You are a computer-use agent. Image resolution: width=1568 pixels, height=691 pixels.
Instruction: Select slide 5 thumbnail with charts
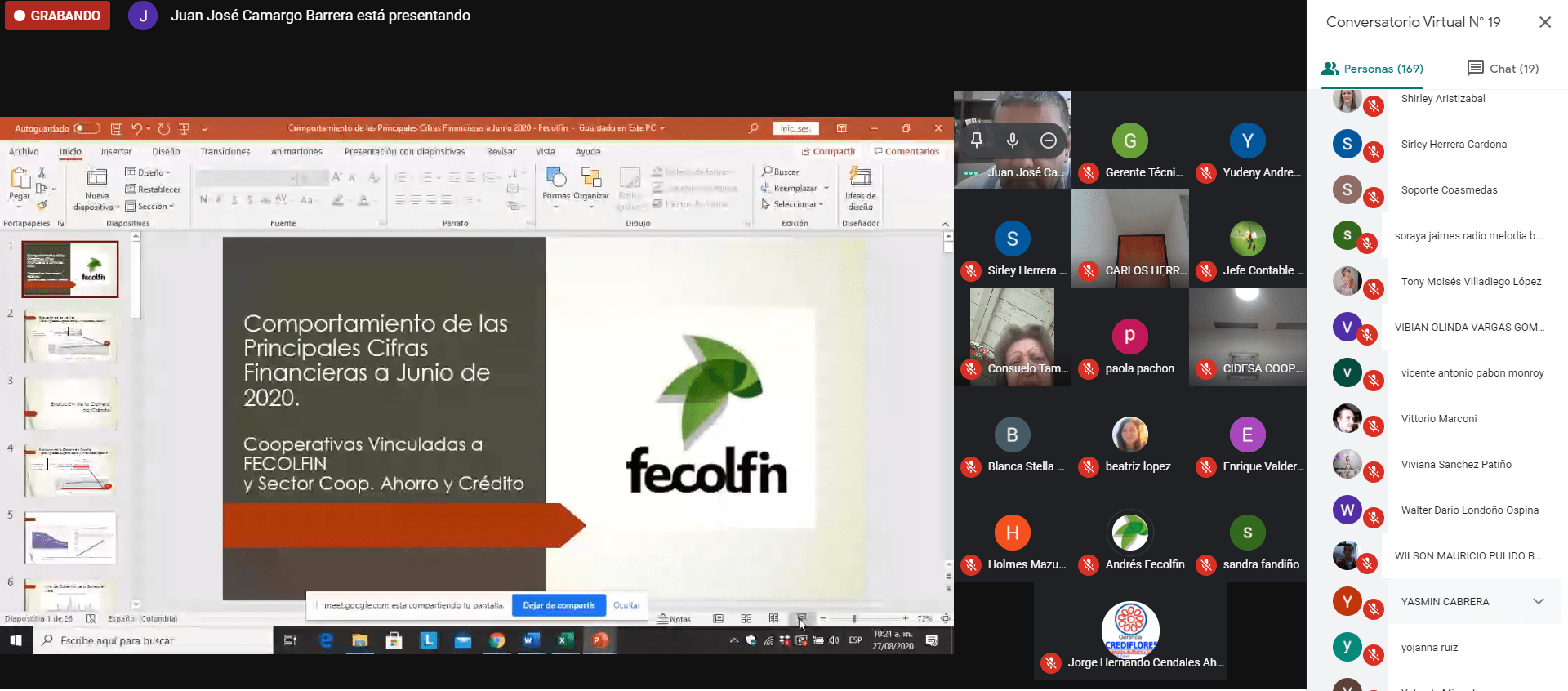click(70, 538)
